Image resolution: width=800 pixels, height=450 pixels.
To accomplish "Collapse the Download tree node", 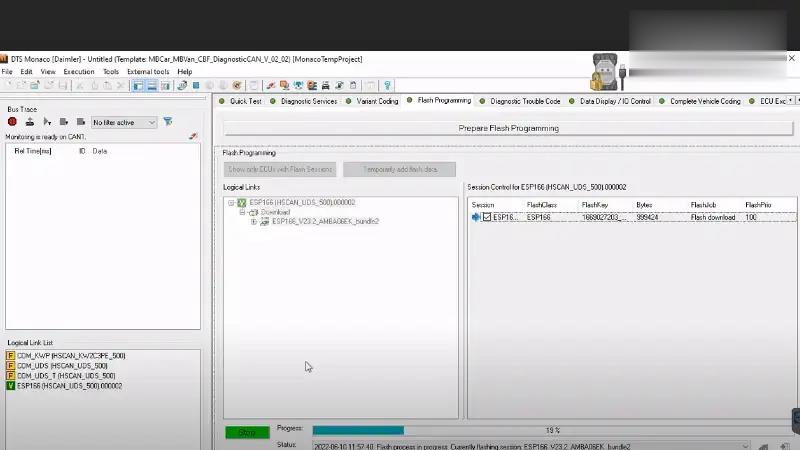I will coord(242,212).
